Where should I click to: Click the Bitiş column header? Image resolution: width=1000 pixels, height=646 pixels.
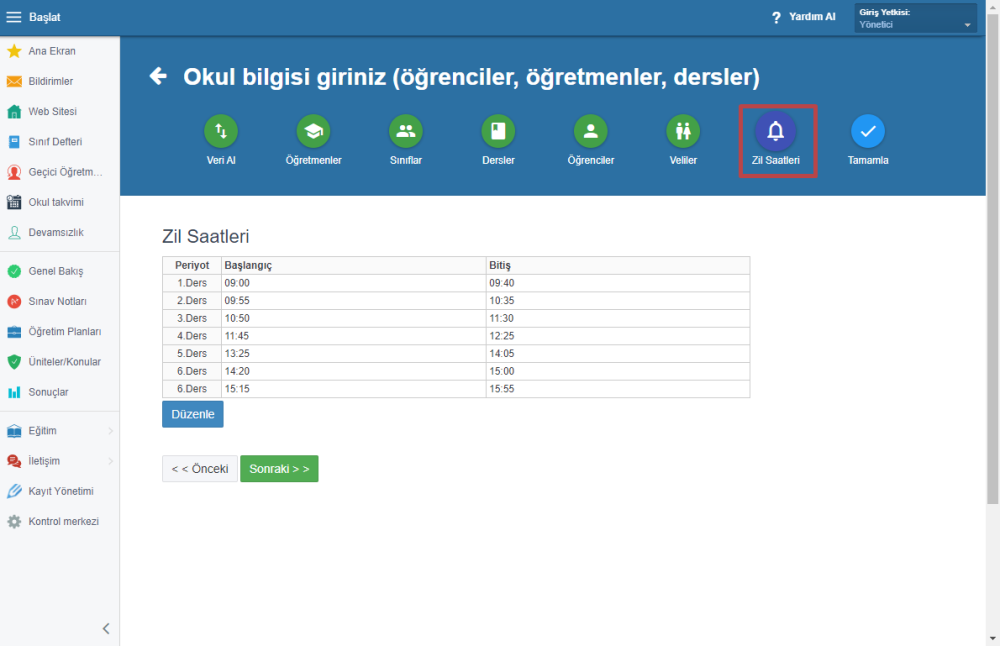click(618, 265)
